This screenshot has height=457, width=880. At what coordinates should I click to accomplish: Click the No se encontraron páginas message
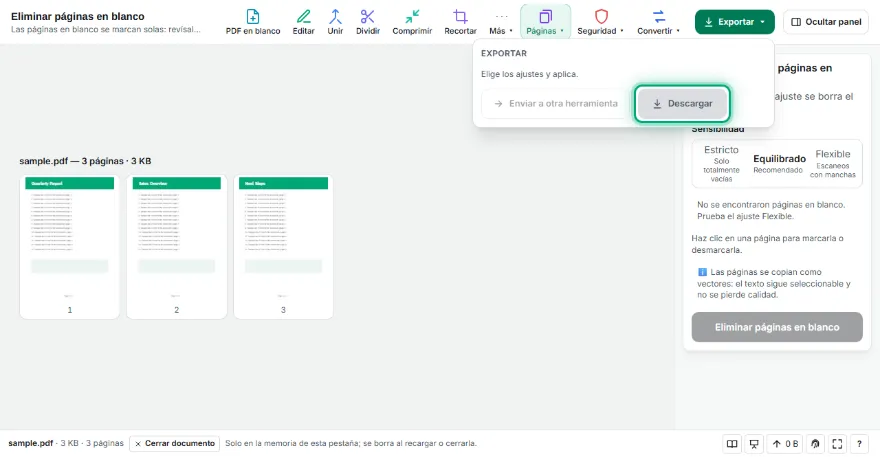point(771,210)
